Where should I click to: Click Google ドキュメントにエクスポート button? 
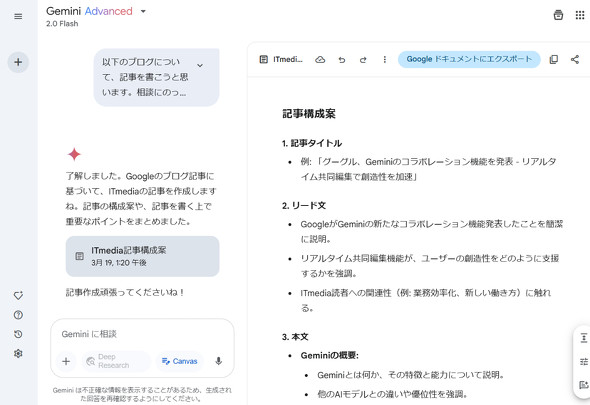point(469,59)
